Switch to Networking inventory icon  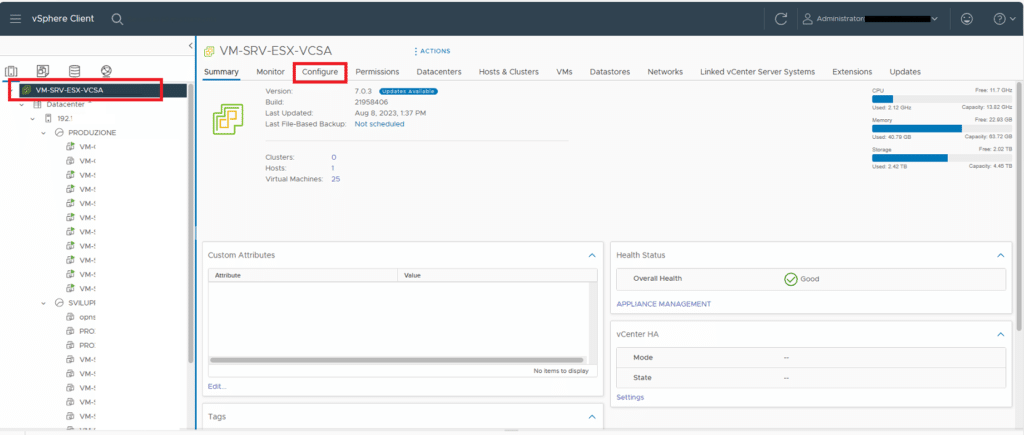[106, 71]
